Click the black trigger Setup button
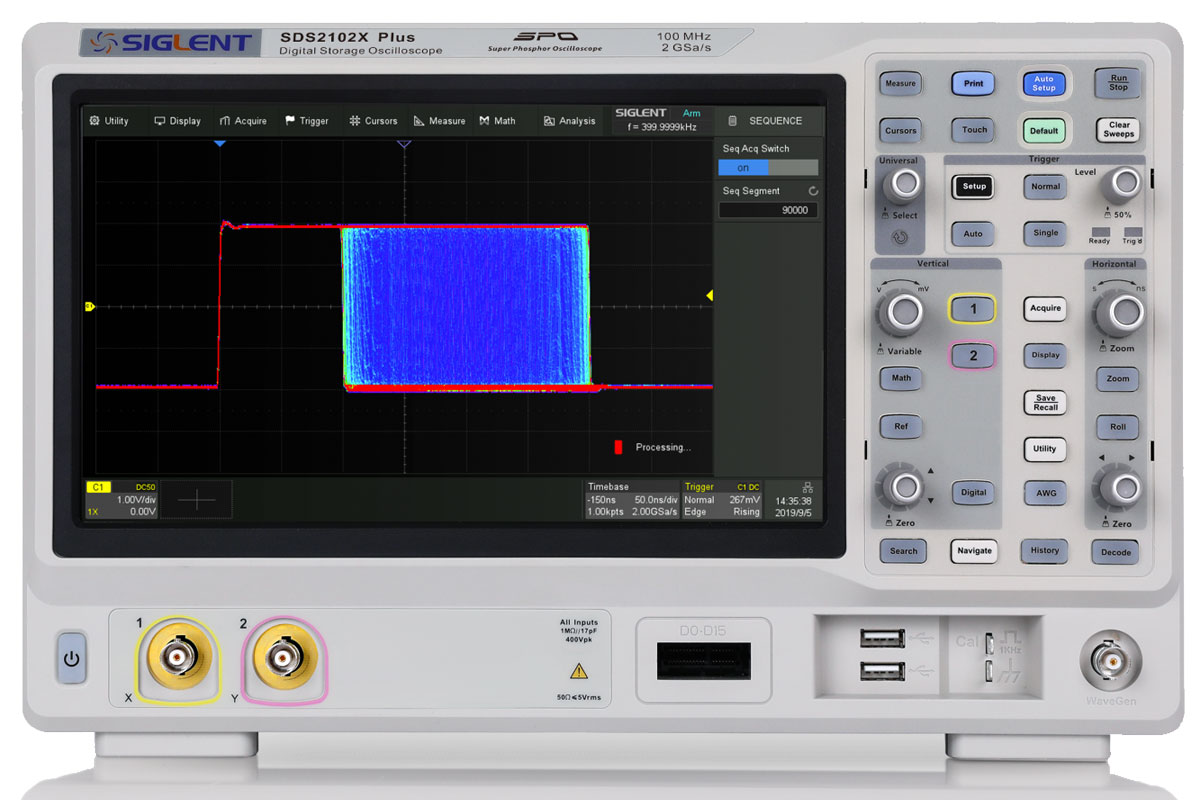The height and width of the screenshot is (800, 1200). click(x=974, y=186)
